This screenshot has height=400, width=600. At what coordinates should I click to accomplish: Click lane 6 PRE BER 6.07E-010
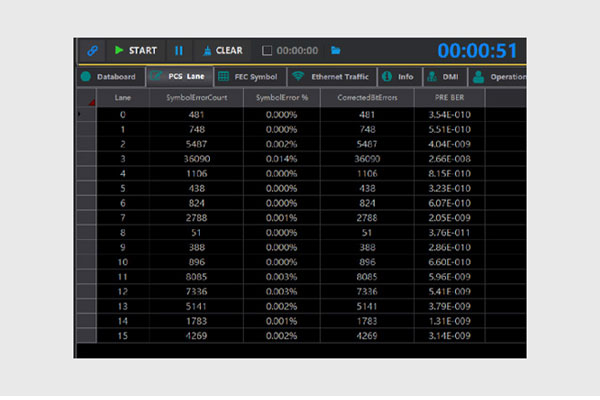tap(449, 203)
